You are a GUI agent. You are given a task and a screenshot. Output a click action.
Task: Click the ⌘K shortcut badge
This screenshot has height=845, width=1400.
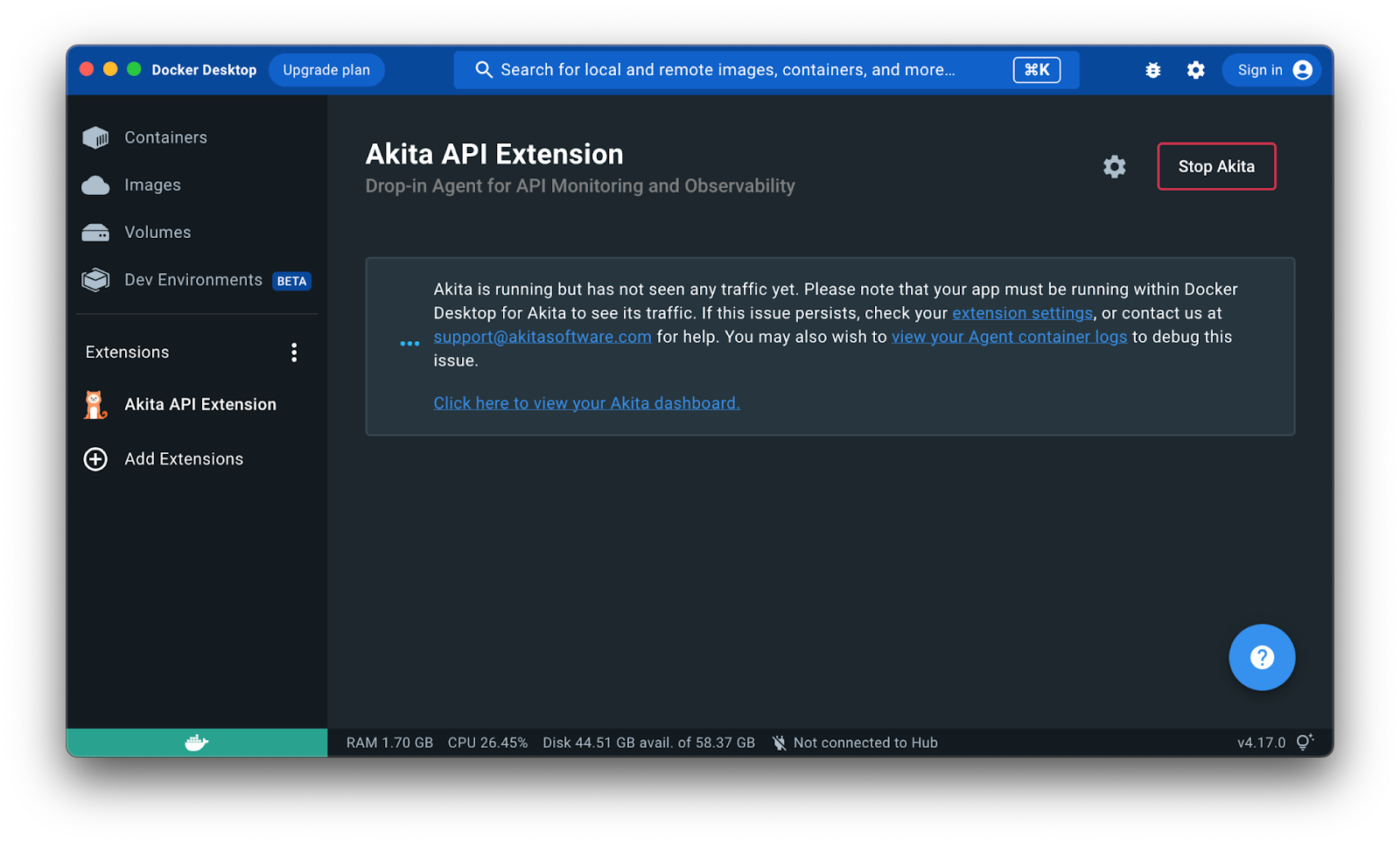click(1037, 70)
